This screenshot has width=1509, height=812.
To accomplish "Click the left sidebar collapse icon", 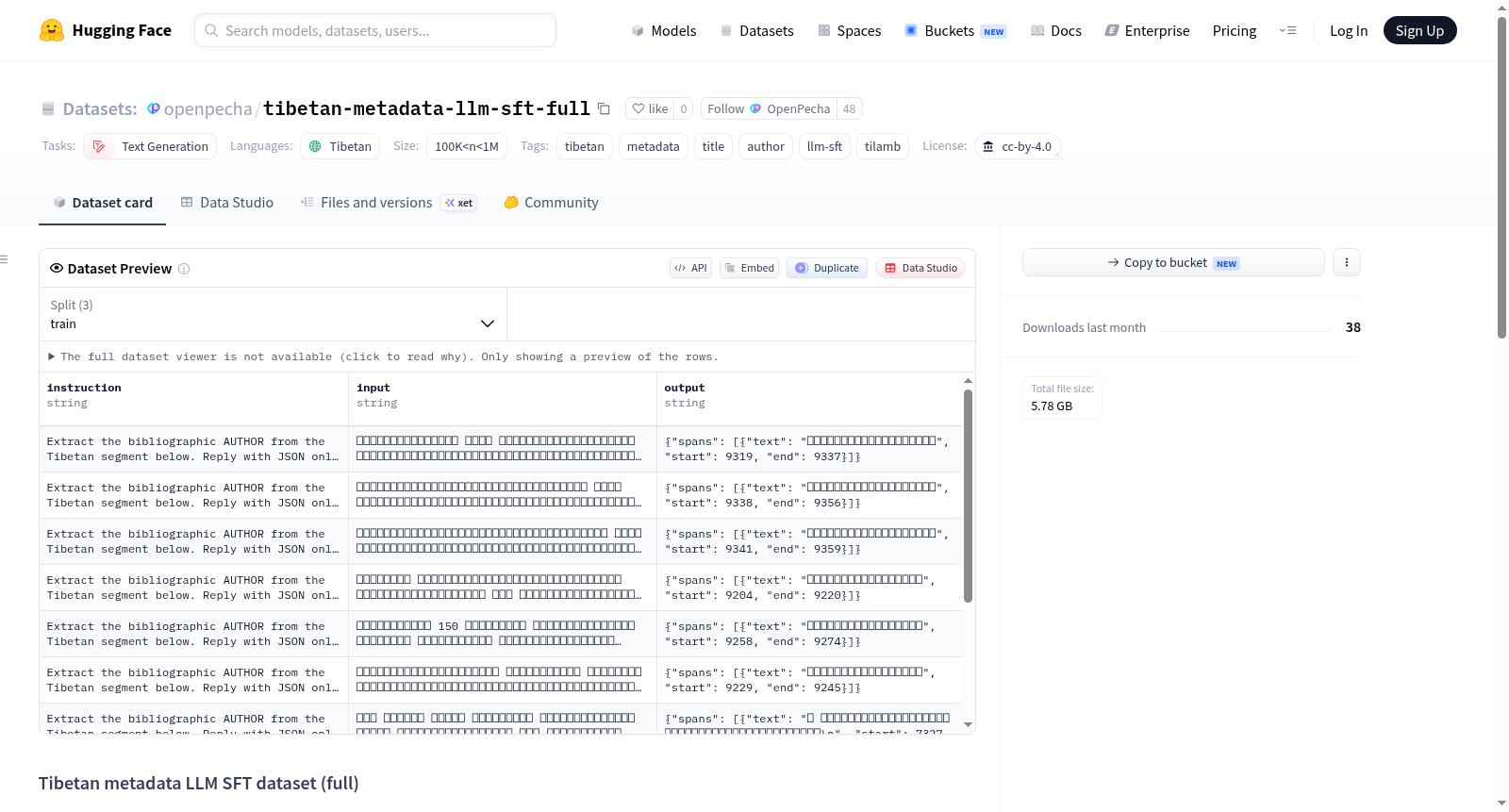I will click(4, 259).
